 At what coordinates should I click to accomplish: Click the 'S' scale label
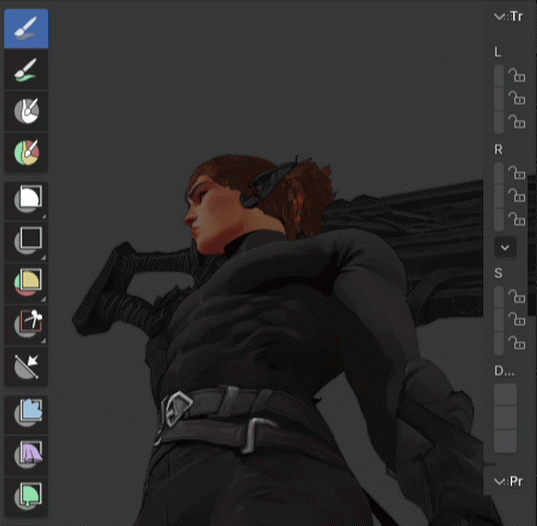tap(498, 273)
